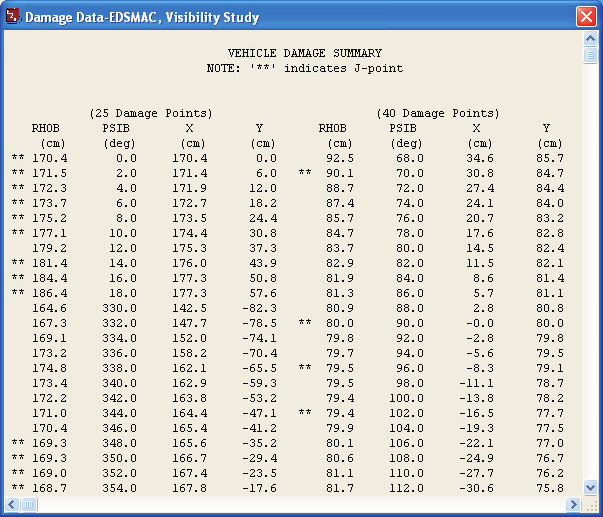Click the NOTE line about J-point
Image resolution: width=603 pixels, height=517 pixels.
(x=305, y=68)
